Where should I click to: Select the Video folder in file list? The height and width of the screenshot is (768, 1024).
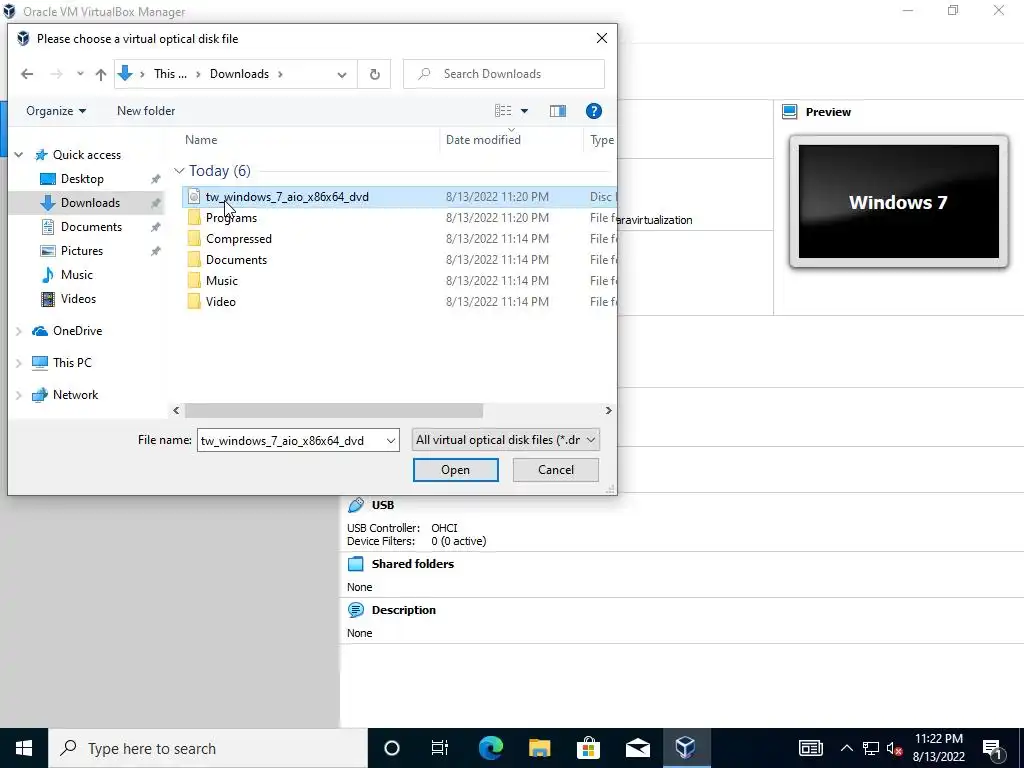point(221,301)
